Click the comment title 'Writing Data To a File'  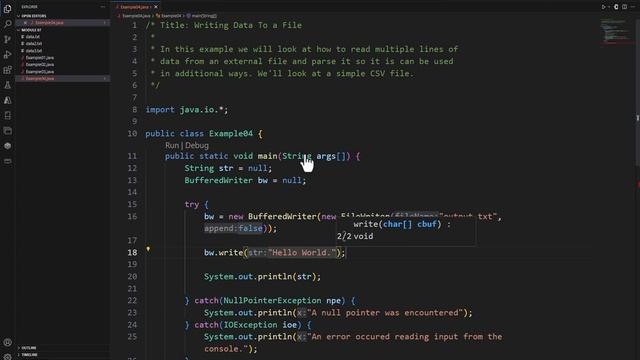click(248, 25)
